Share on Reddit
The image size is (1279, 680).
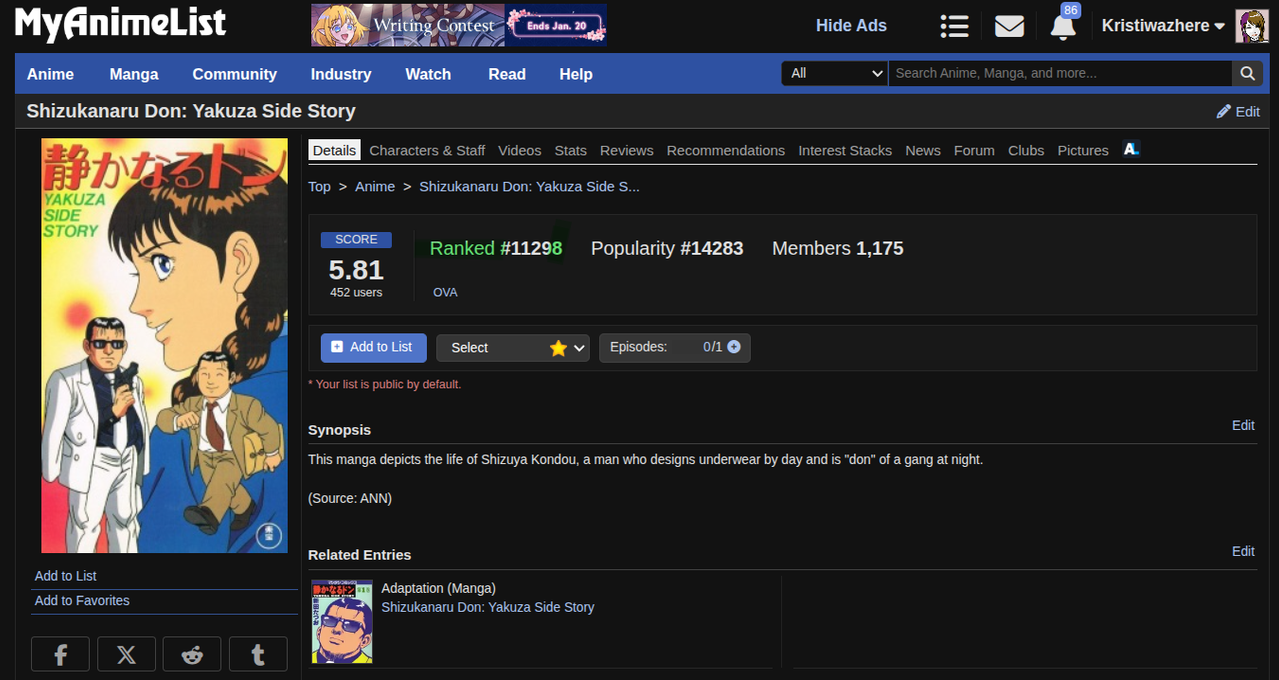tap(192, 654)
